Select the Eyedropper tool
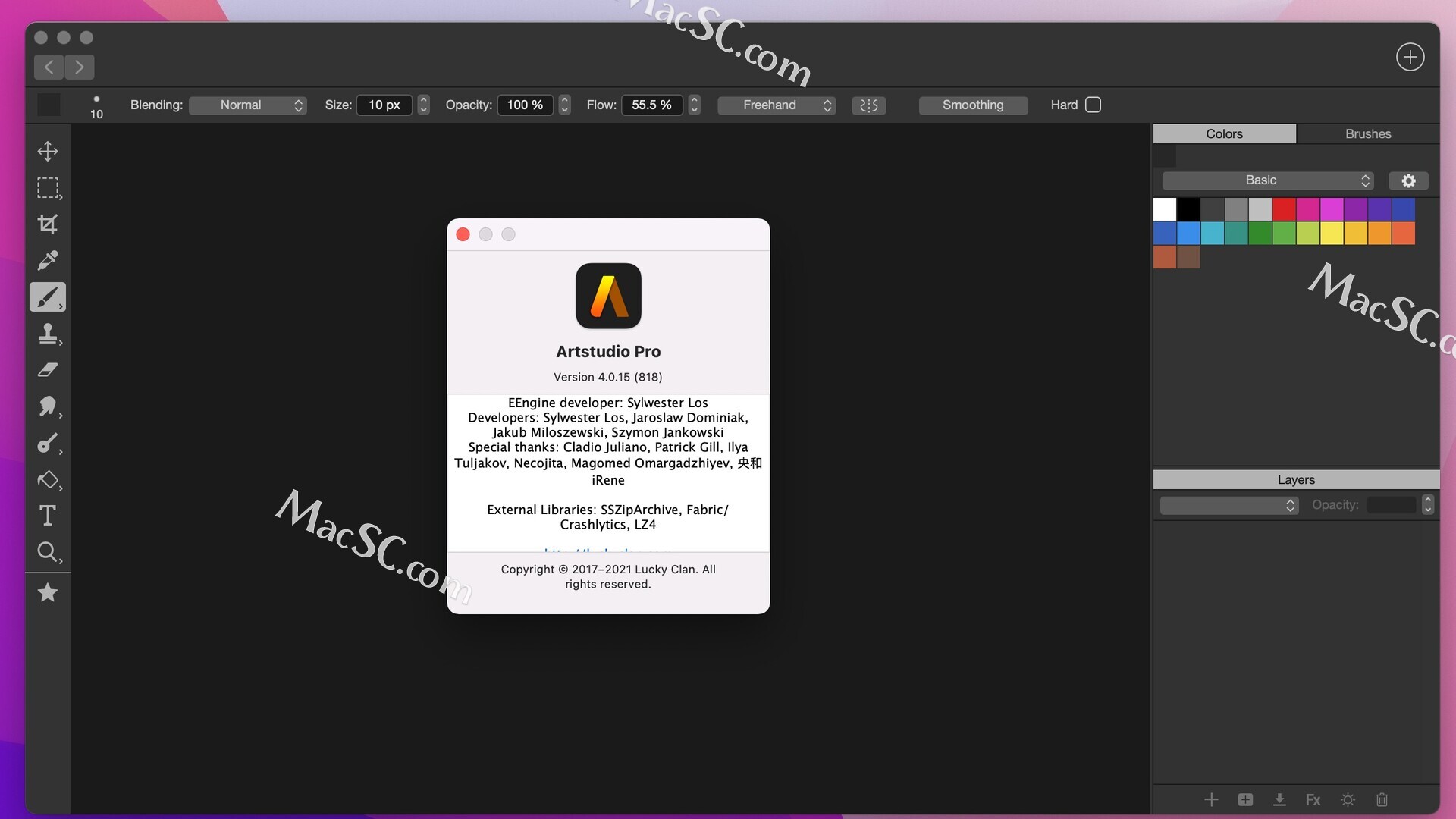The height and width of the screenshot is (819, 1456). 48,260
